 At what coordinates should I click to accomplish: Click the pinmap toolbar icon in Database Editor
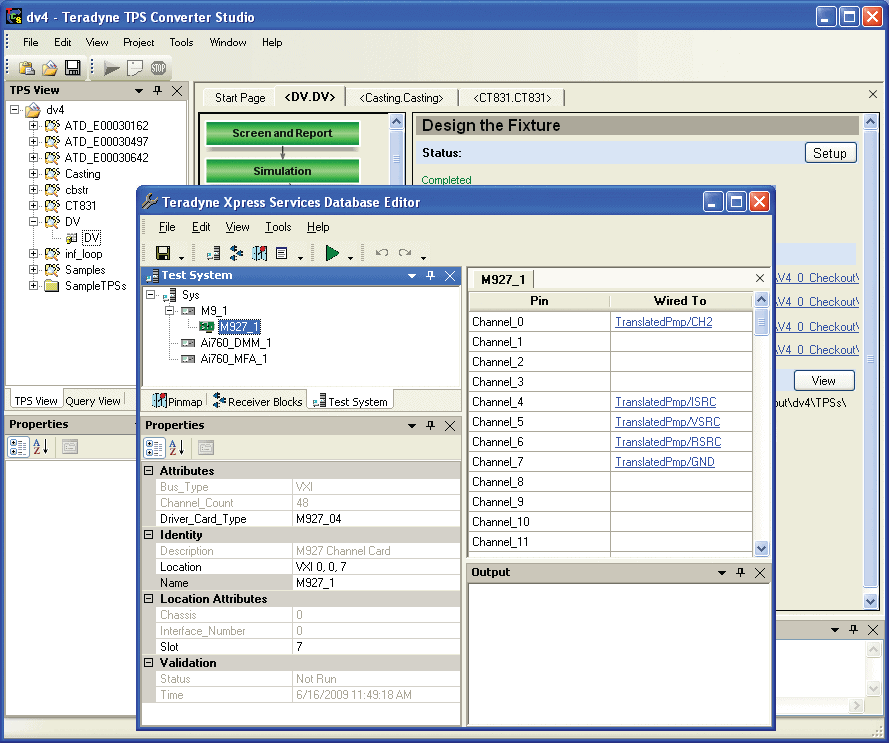(x=260, y=253)
